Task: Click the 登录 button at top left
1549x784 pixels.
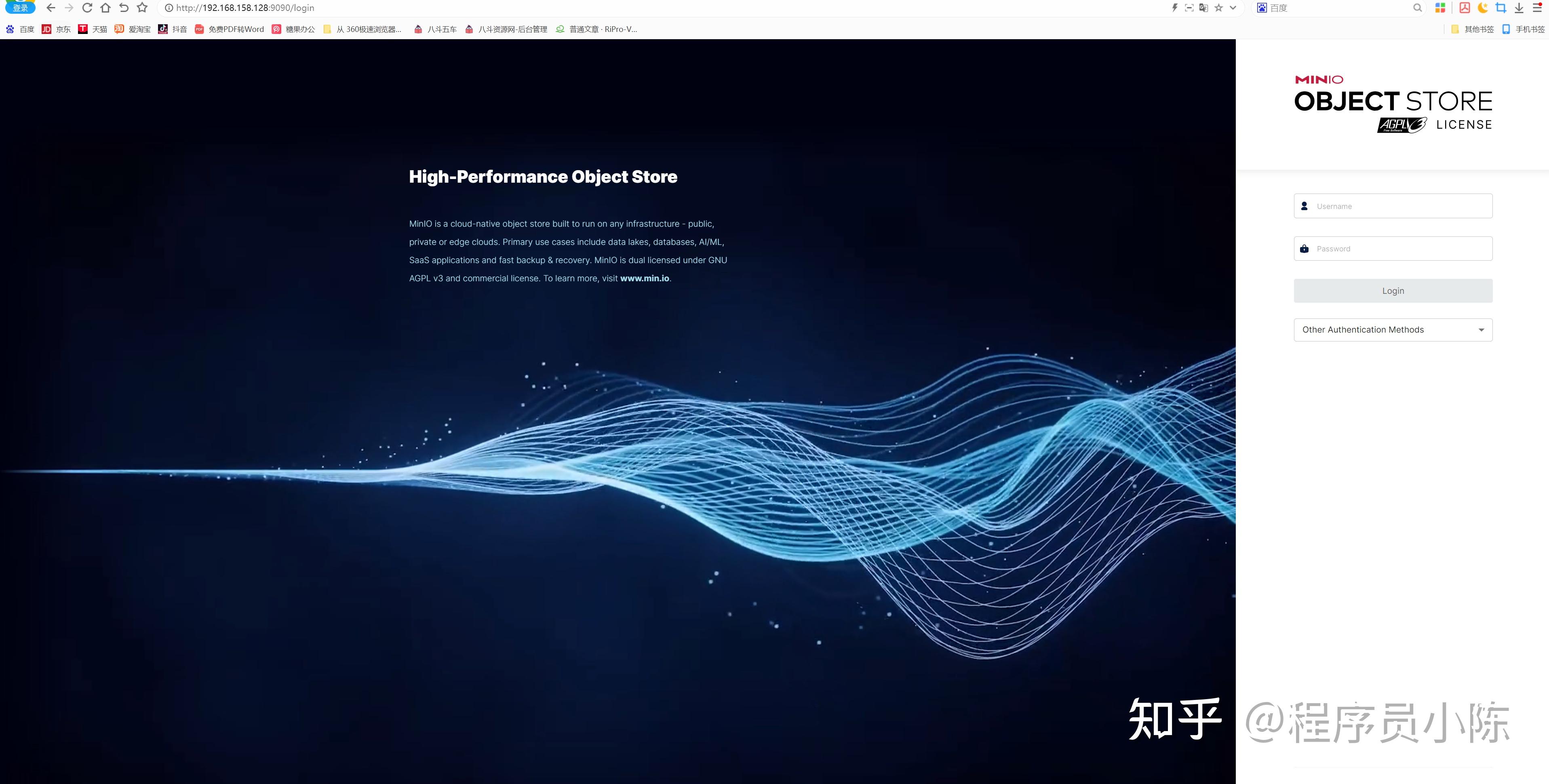Action: click(x=20, y=7)
